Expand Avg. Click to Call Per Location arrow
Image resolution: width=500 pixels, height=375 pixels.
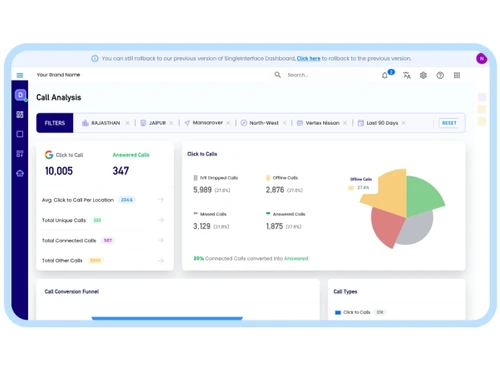[x=161, y=200]
